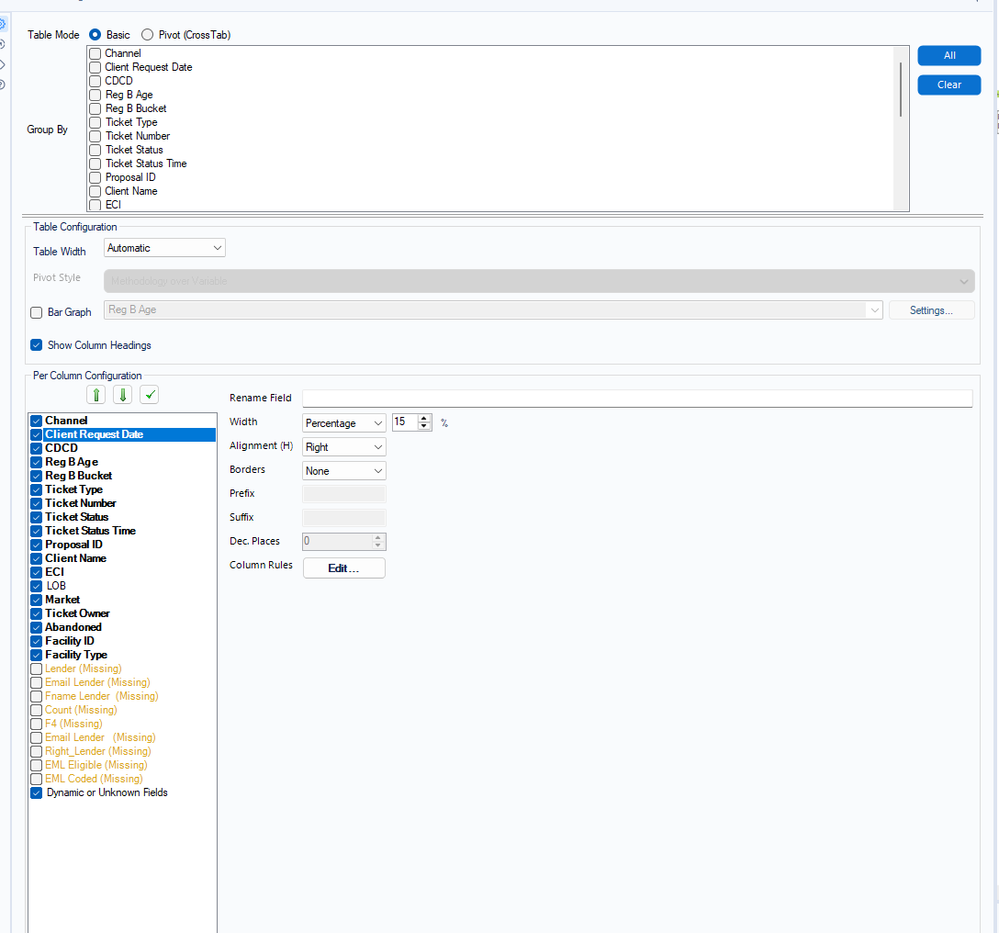Check Channel in the Group By list
Screen dimensions: 999x933
pyautogui.click(x=95, y=54)
